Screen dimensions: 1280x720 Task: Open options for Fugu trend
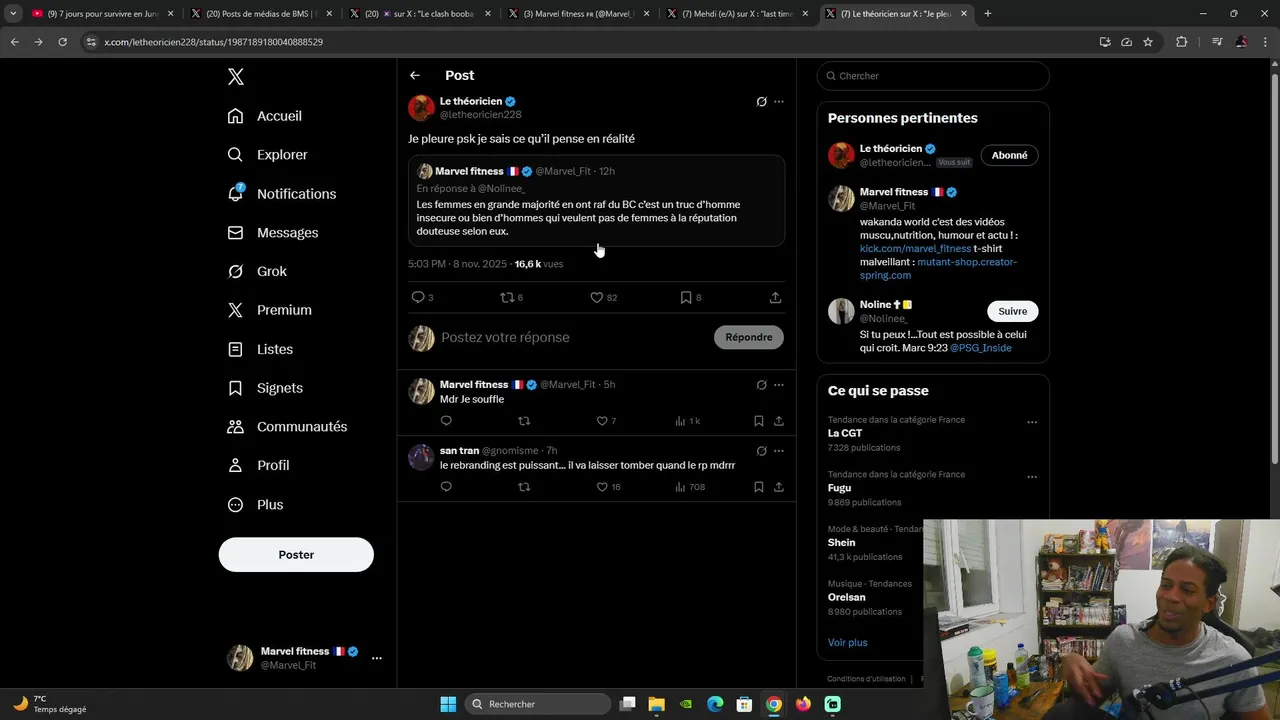[x=1032, y=477]
